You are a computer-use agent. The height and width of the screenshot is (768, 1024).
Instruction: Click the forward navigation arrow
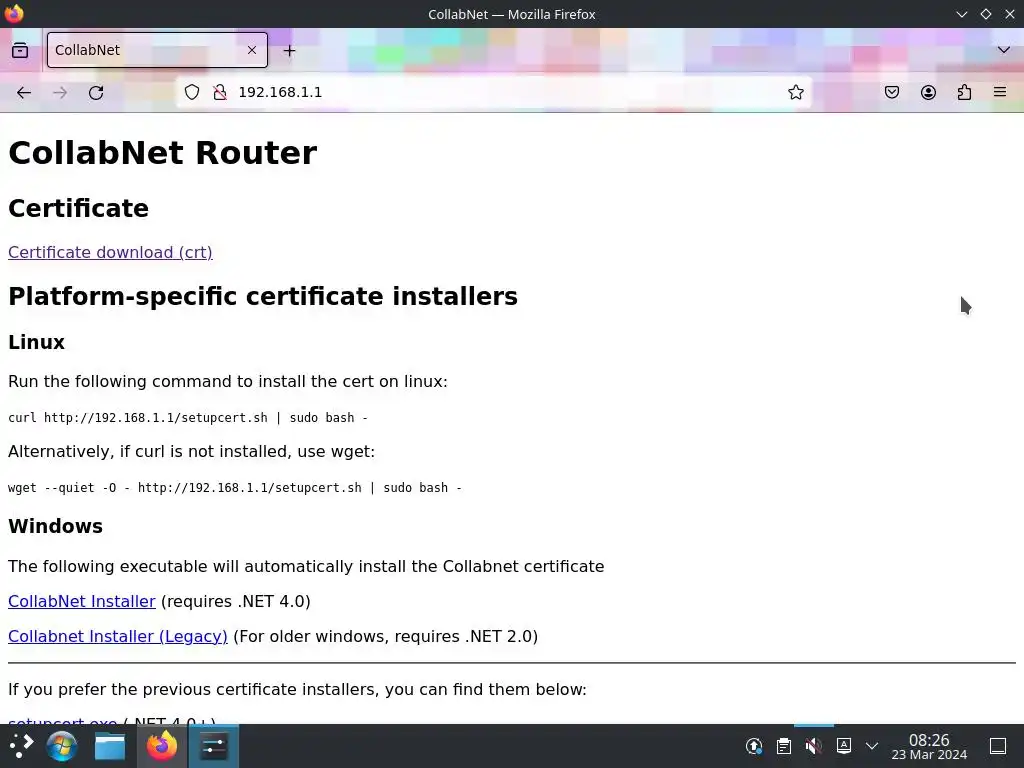(x=60, y=93)
